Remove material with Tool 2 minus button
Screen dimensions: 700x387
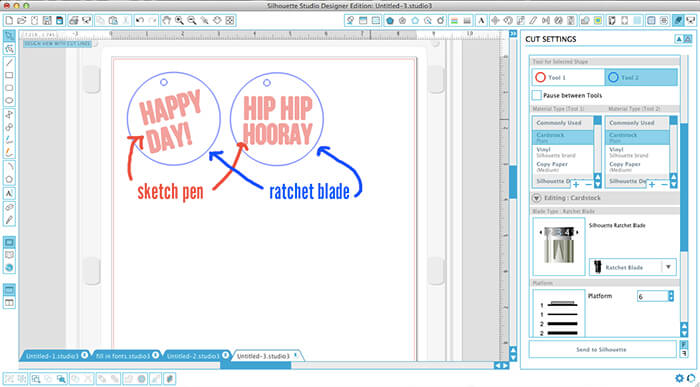pos(664,184)
